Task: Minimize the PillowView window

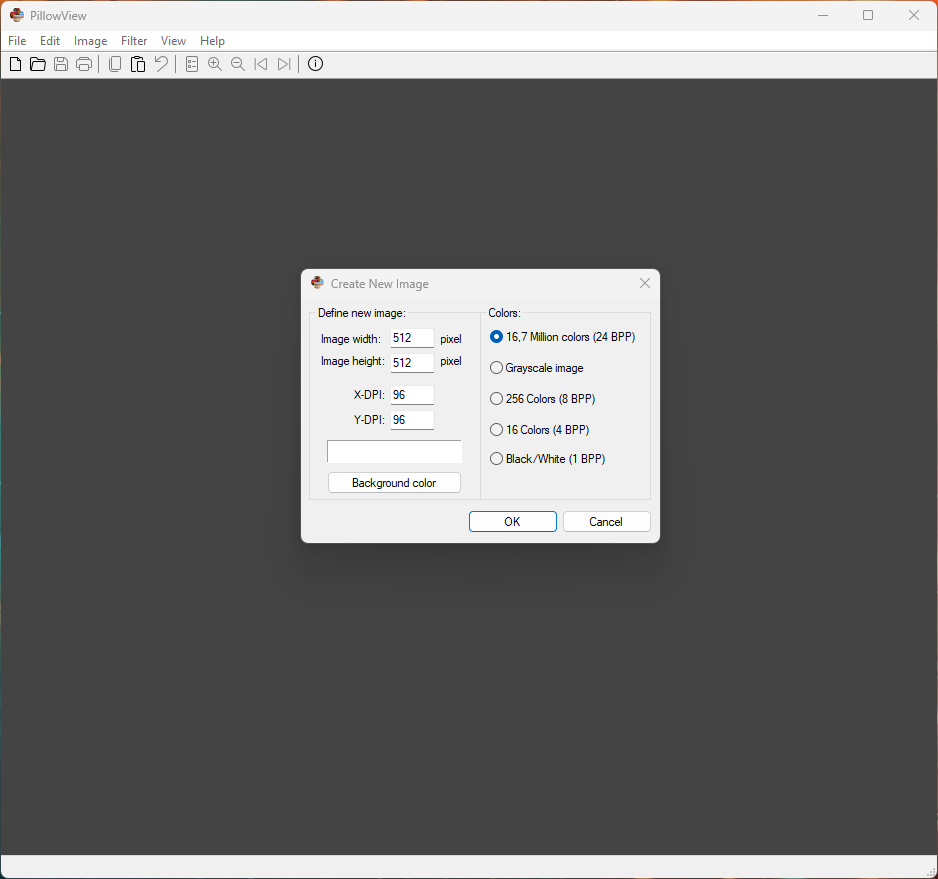Action: click(823, 15)
